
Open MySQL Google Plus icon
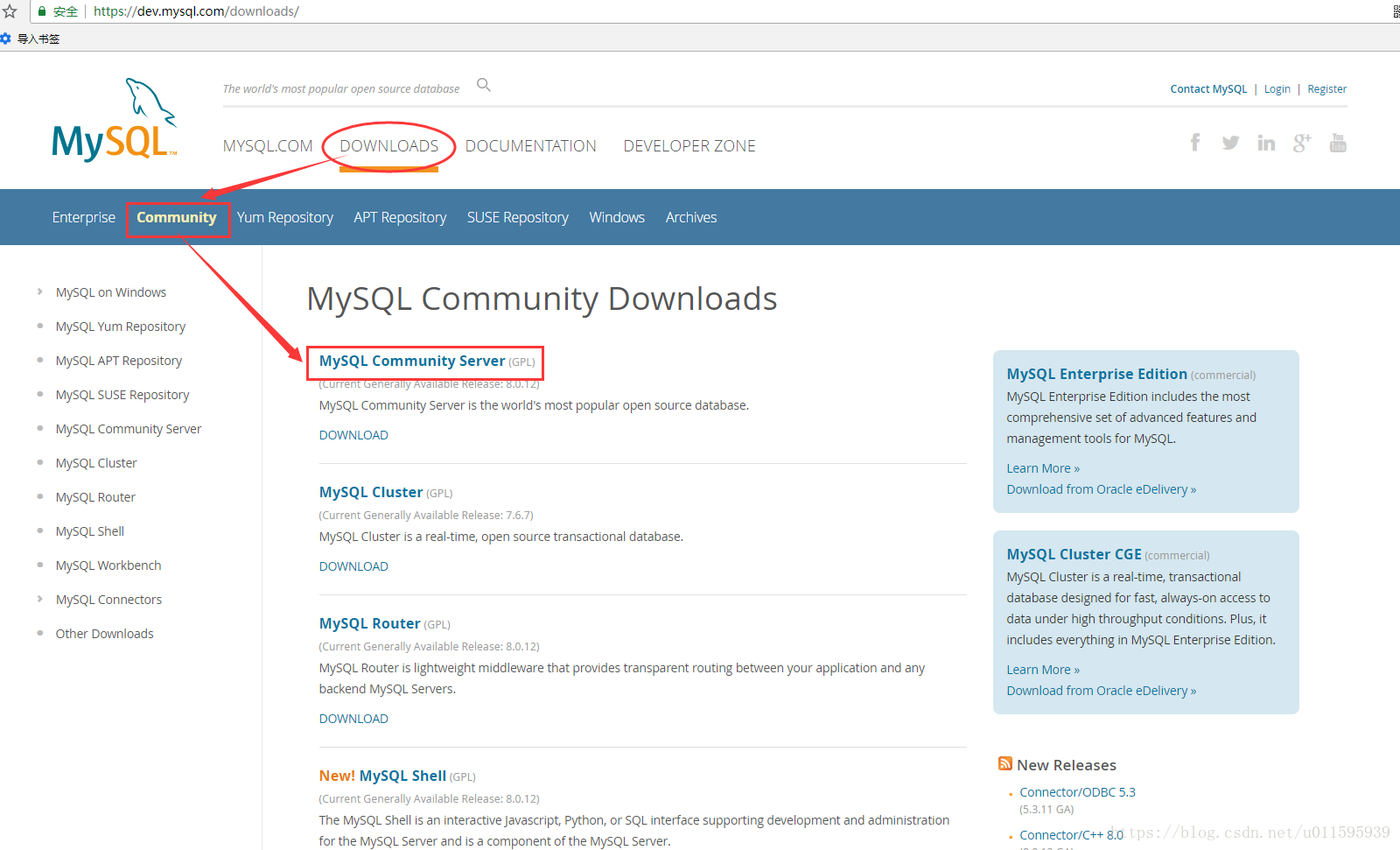1302,143
